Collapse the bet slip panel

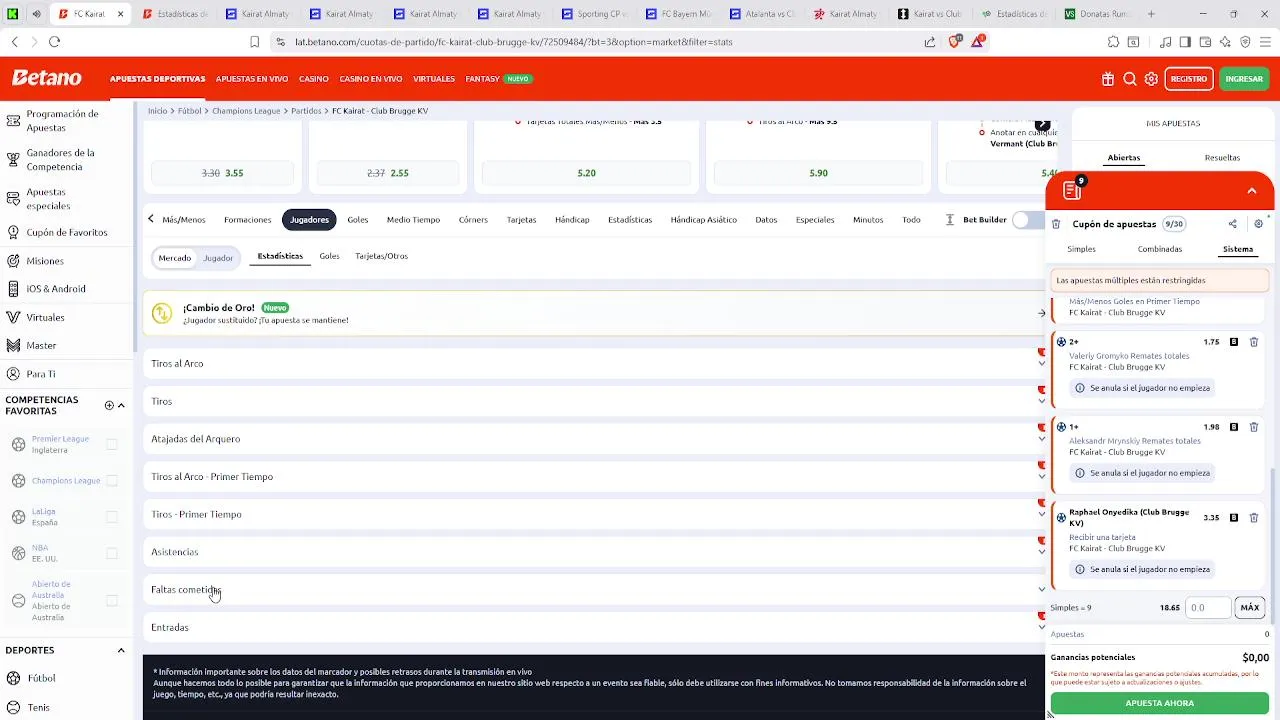point(1251,191)
